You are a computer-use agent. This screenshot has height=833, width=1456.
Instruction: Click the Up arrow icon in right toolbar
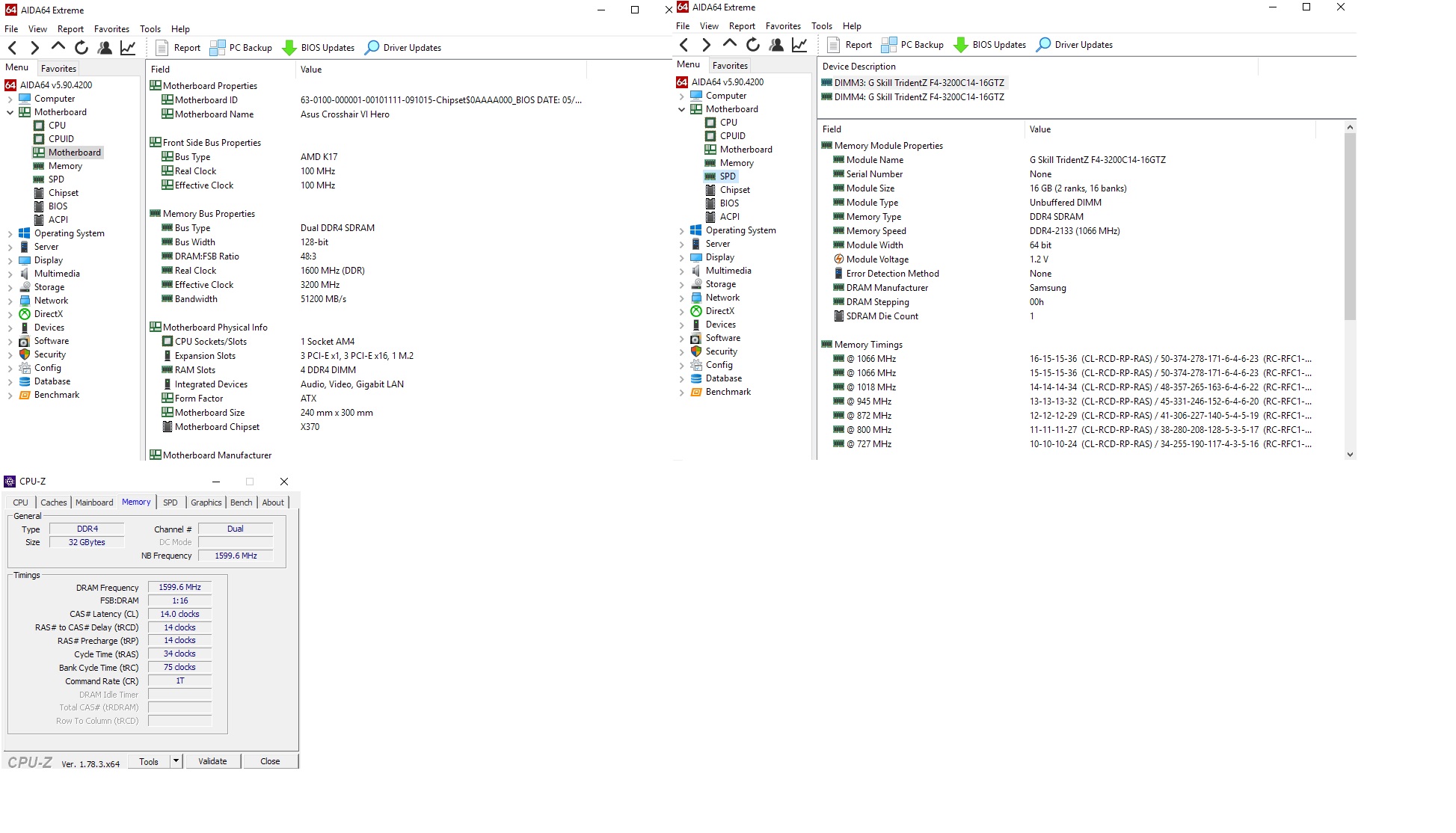[730, 44]
